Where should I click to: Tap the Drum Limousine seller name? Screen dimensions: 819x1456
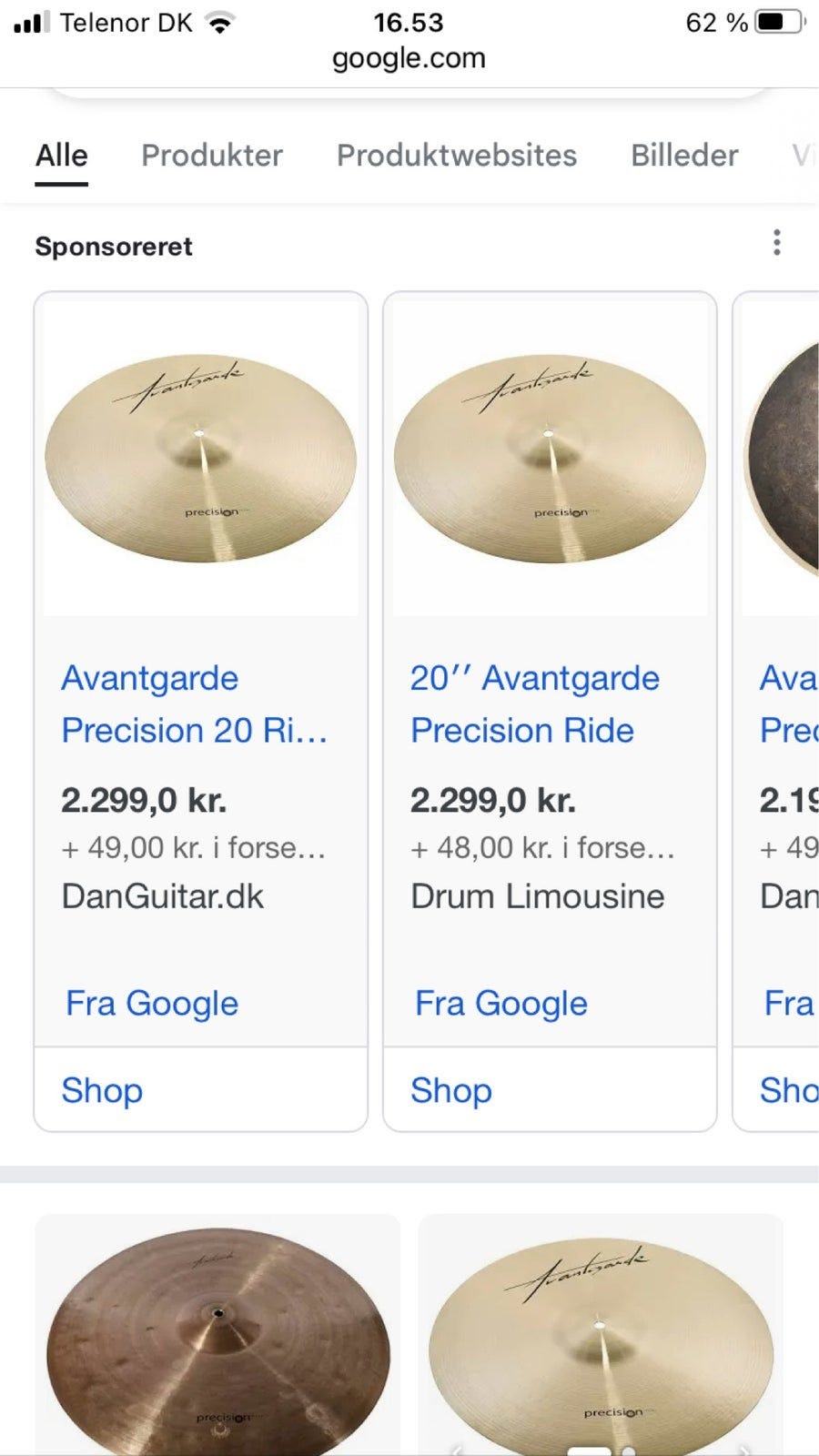click(x=537, y=896)
